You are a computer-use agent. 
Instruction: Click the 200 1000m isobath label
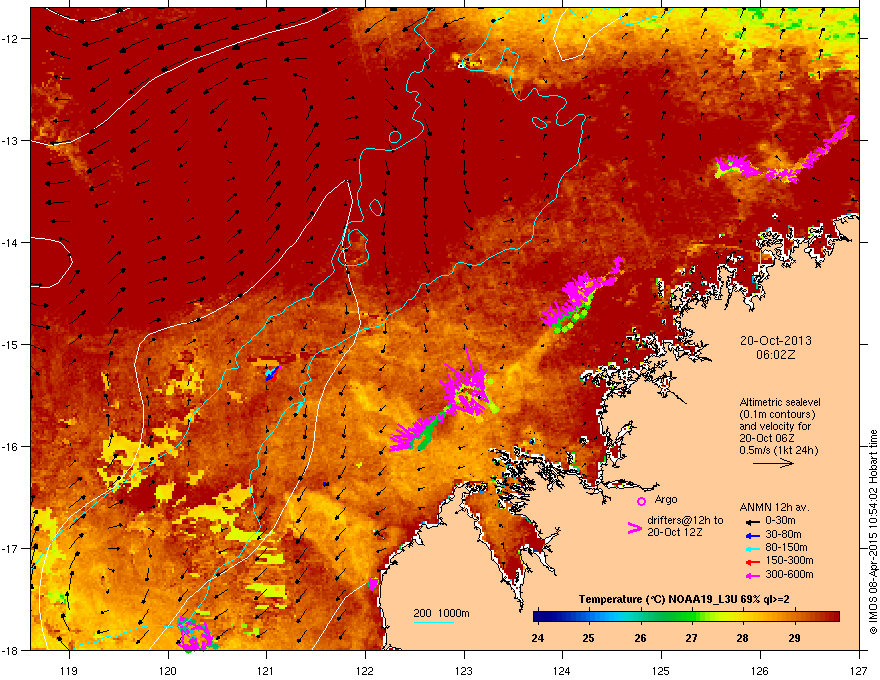coord(442,613)
